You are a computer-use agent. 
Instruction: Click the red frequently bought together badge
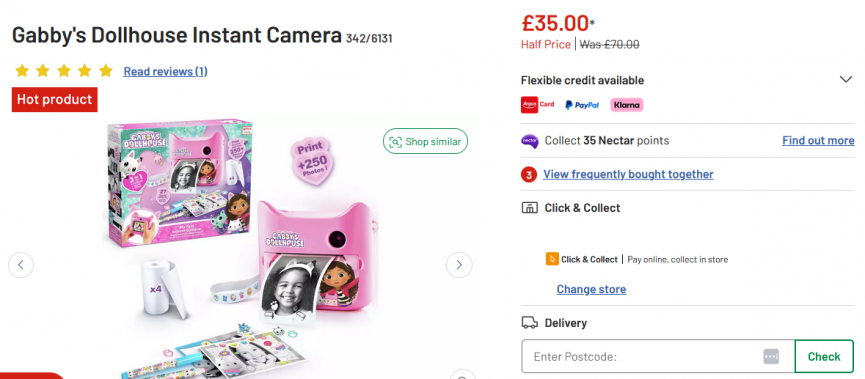point(528,175)
